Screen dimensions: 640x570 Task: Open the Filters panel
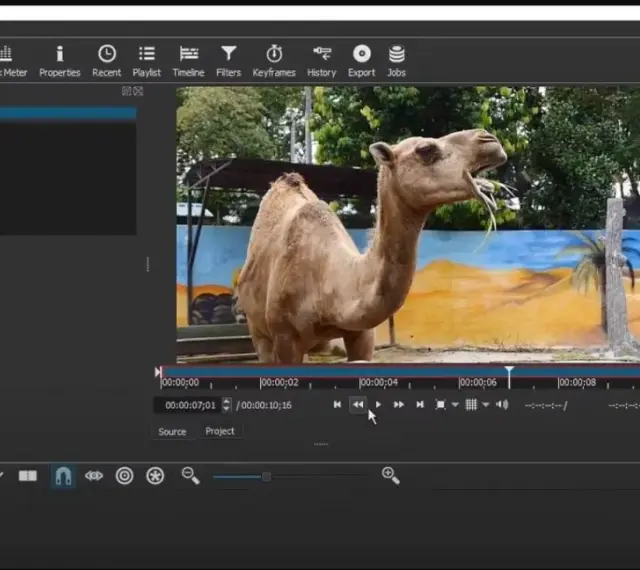click(x=229, y=61)
